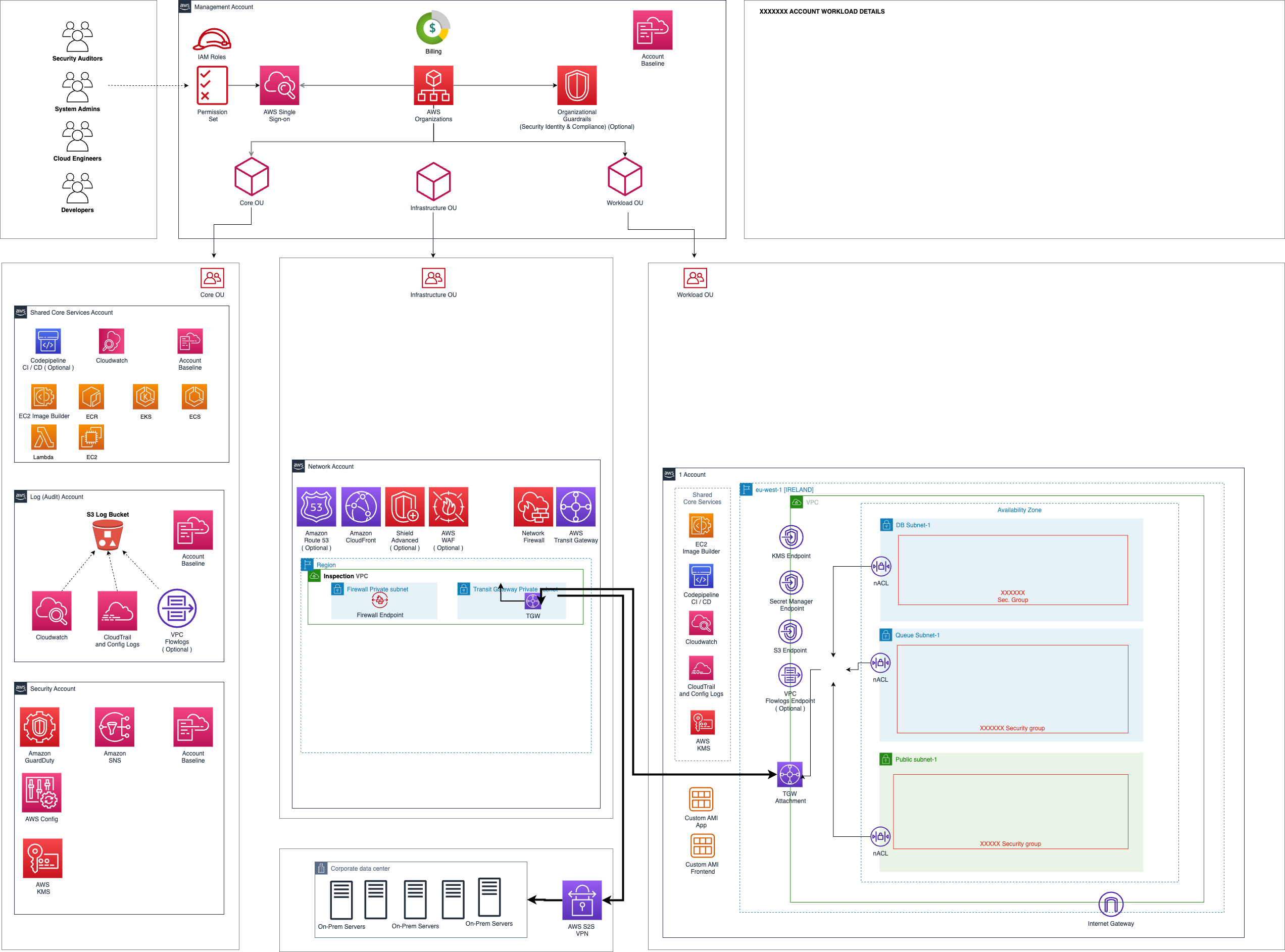Click the 'DB Subnet-1' label
Screen dimensions: 1285x952
tap(913, 525)
